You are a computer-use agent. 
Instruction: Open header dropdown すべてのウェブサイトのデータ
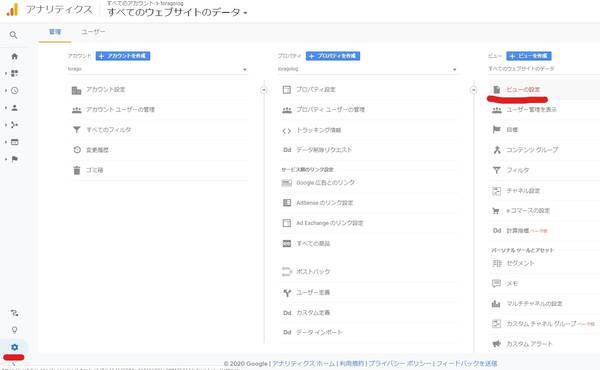coord(177,12)
